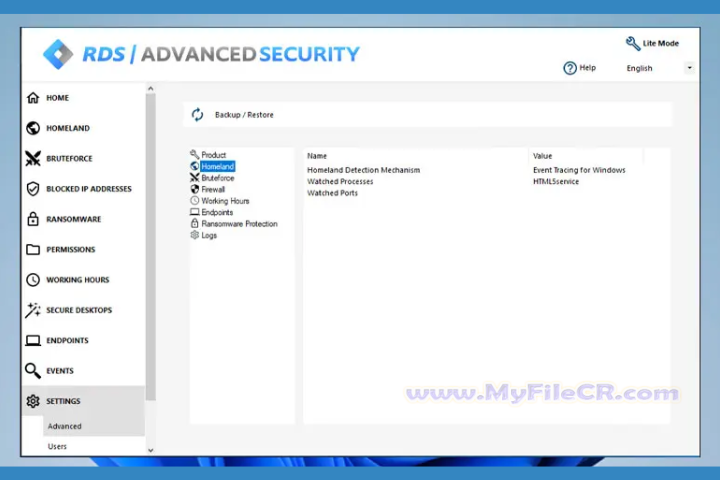Click the Settings gear sidebar icon
This screenshot has width=720, height=480.
(33, 401)
